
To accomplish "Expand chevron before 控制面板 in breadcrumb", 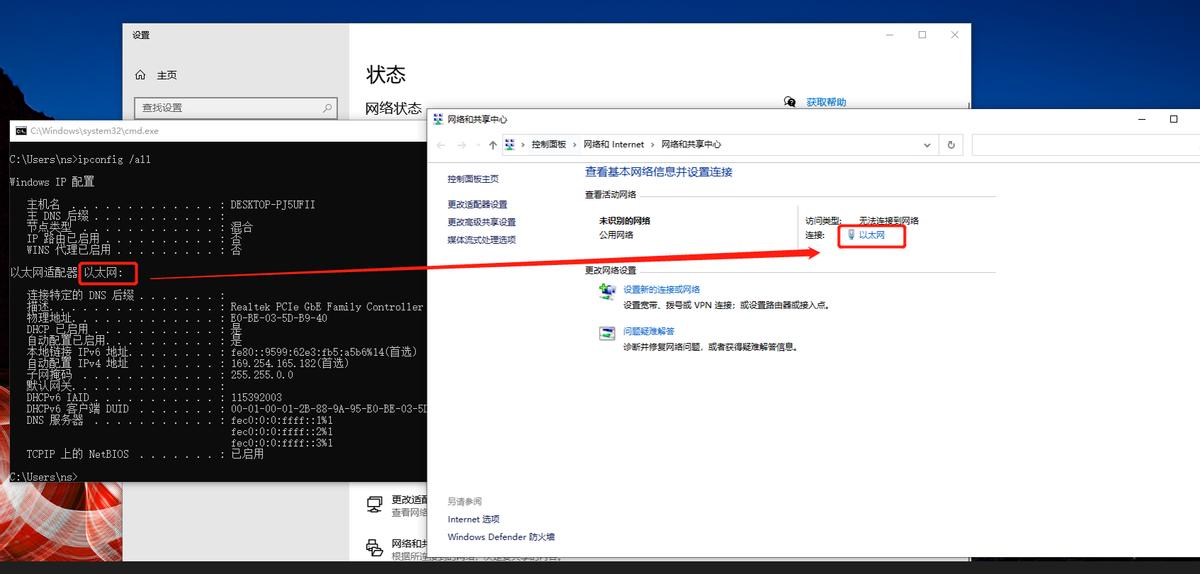I will click(x=523, y=145).
